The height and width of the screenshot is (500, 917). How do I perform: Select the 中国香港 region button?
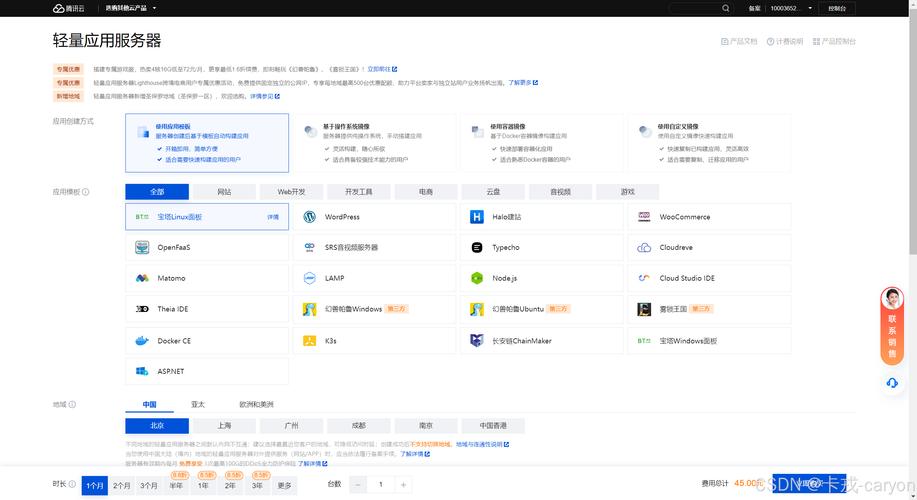pos(493,426)
